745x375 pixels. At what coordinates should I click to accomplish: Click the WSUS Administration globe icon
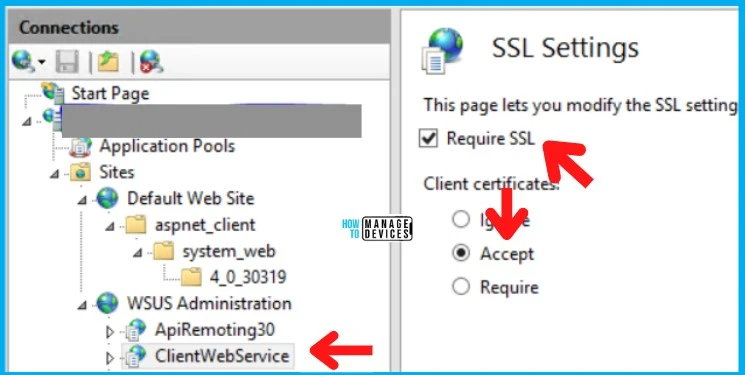click(x=107, y=303)
